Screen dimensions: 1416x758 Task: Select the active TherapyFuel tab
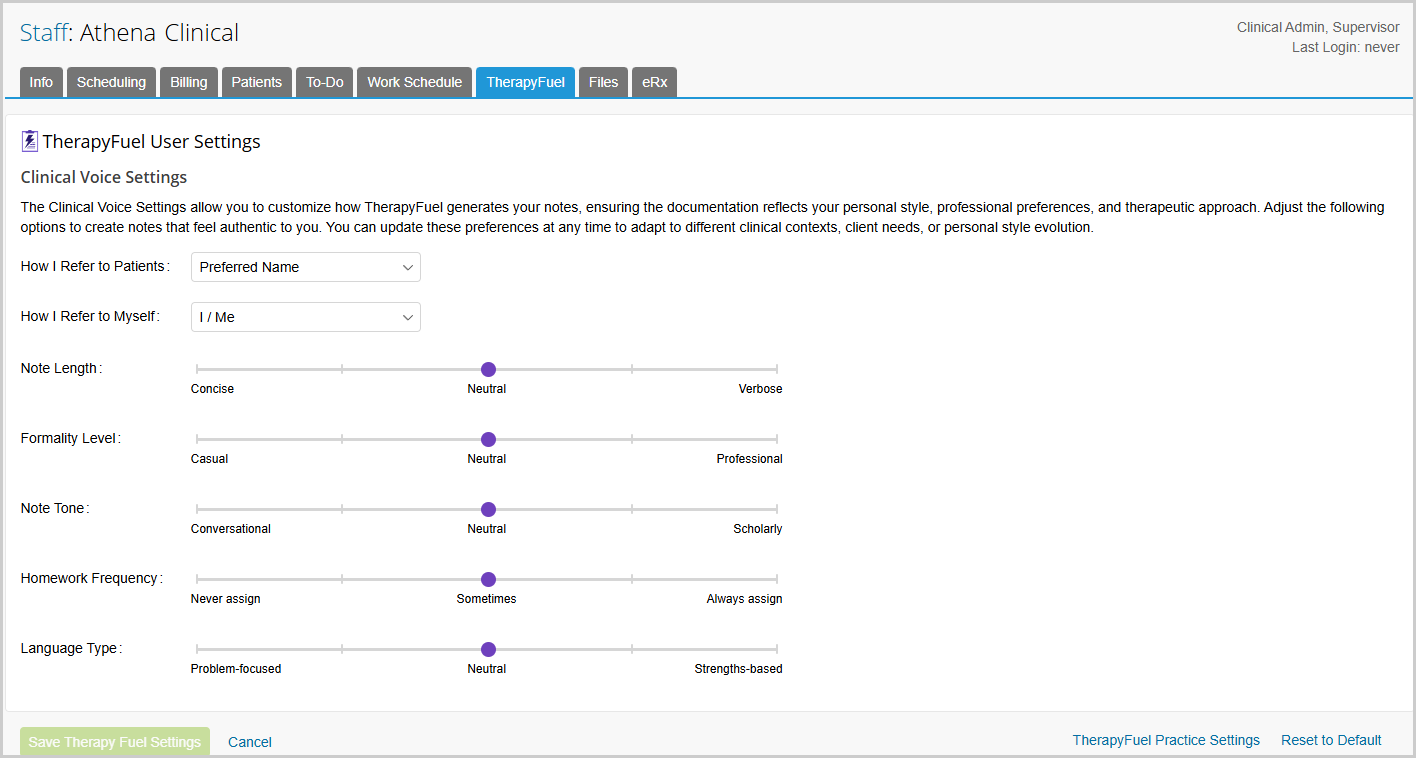click(x=526, y=82)
